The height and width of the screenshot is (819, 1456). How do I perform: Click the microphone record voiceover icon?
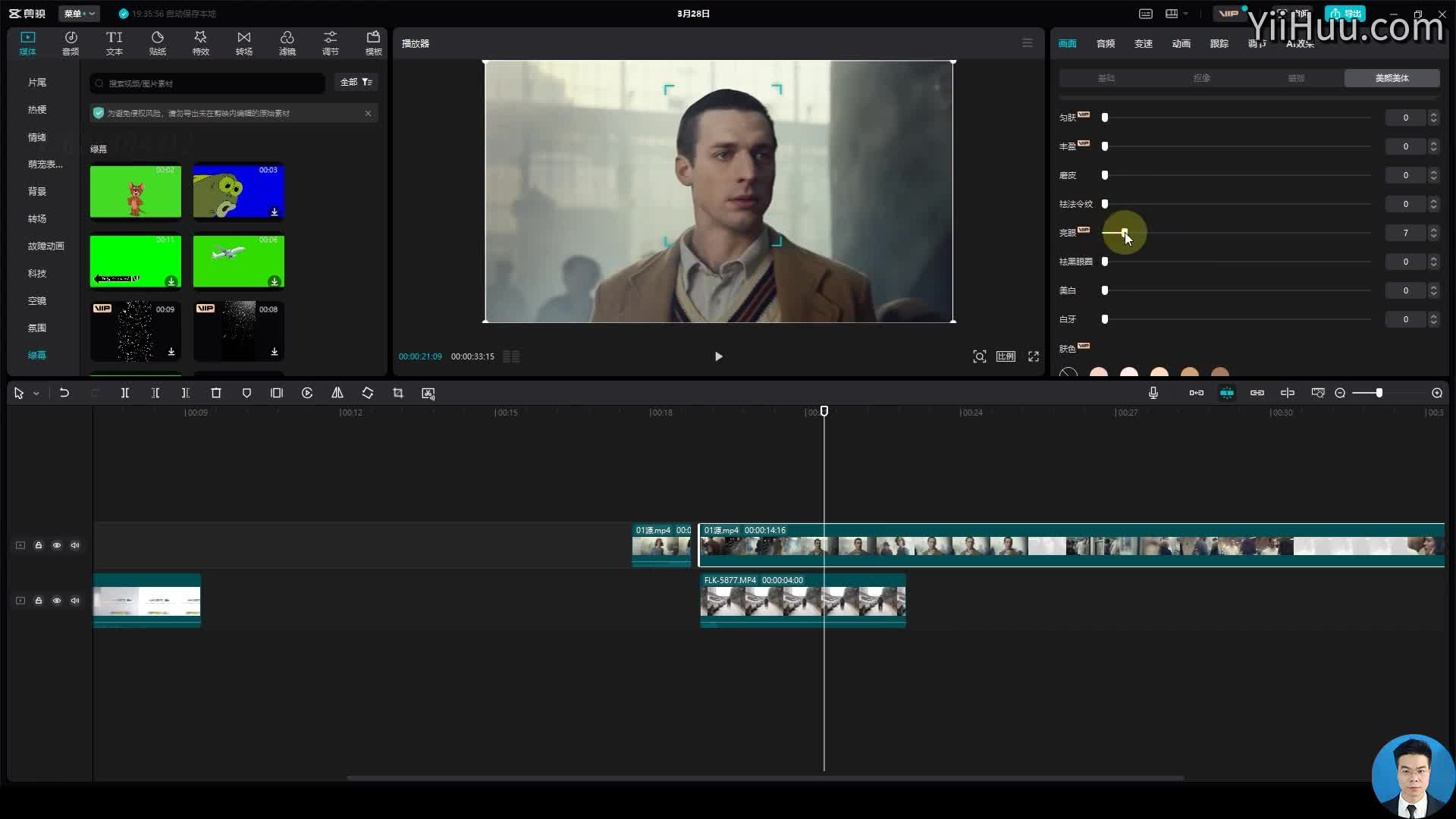(x=1153, y=393)
